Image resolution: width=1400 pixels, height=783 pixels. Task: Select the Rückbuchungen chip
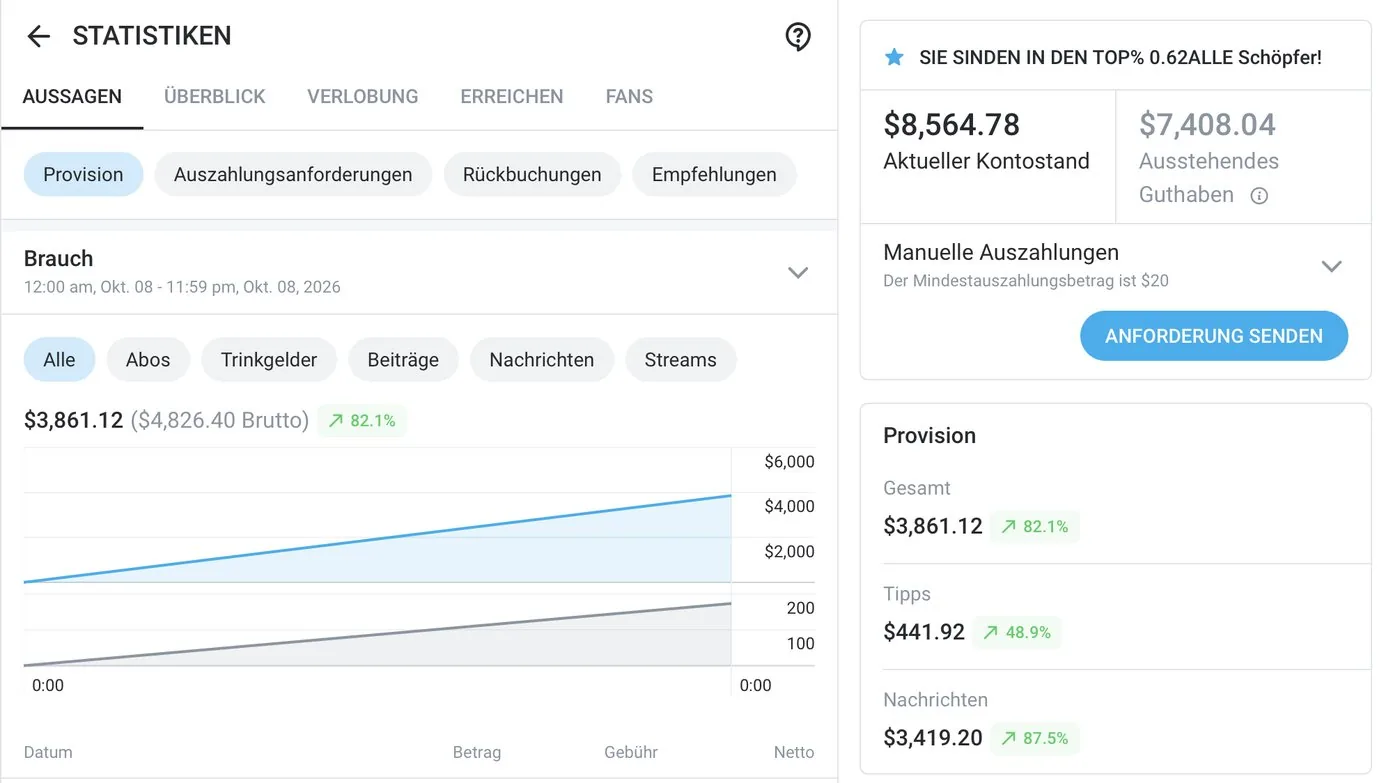click(532, 175)
